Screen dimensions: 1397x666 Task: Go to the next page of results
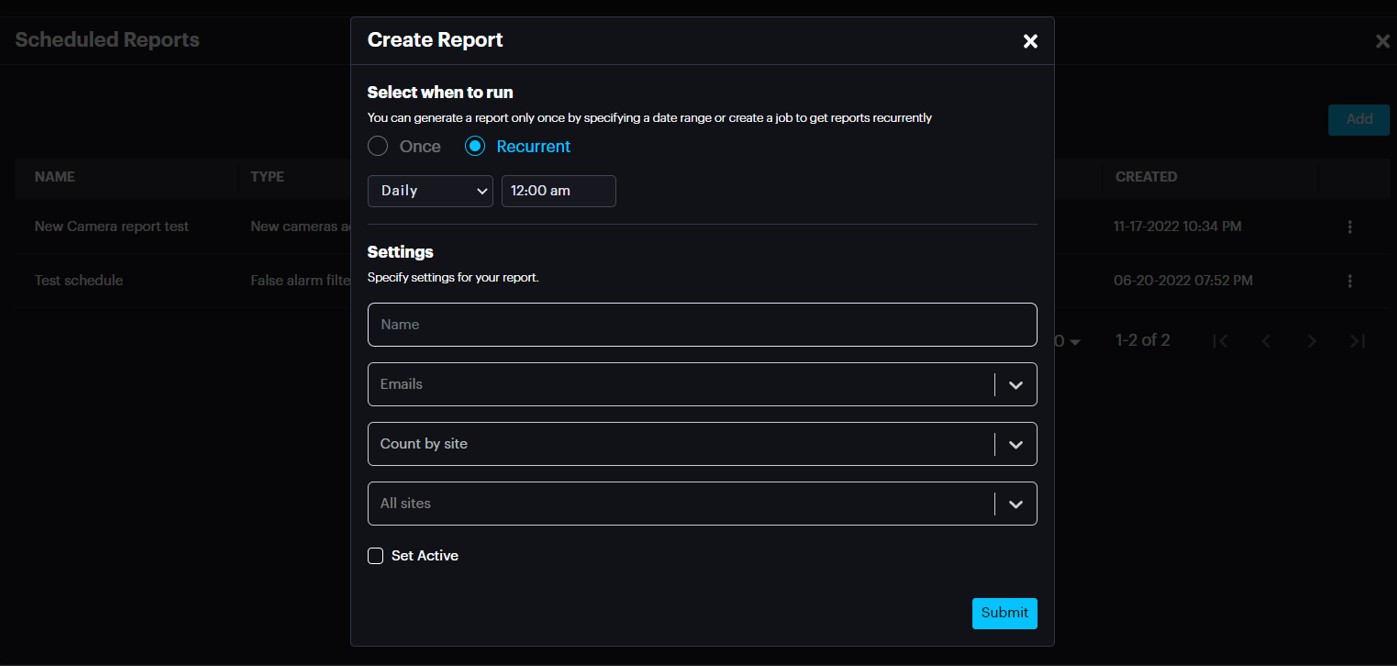1312,341
